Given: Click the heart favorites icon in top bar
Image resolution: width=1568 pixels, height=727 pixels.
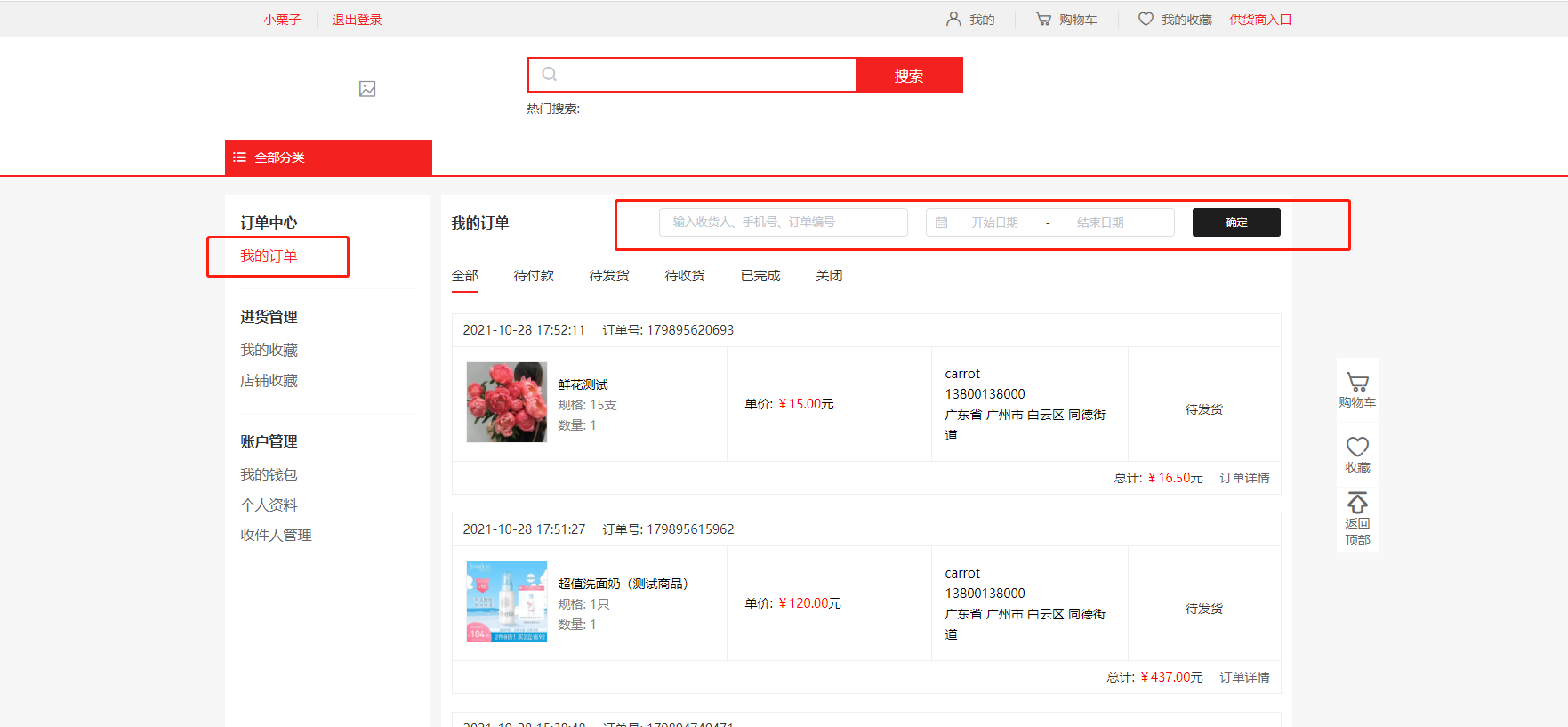Looking at the screenshot, I should (x=1146, y=19).
